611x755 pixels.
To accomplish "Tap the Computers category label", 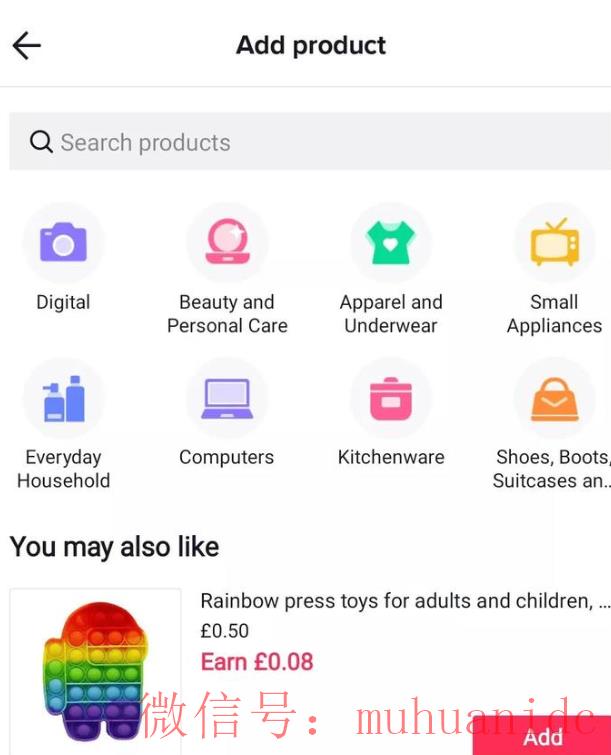I will click(x=226, y=457).
